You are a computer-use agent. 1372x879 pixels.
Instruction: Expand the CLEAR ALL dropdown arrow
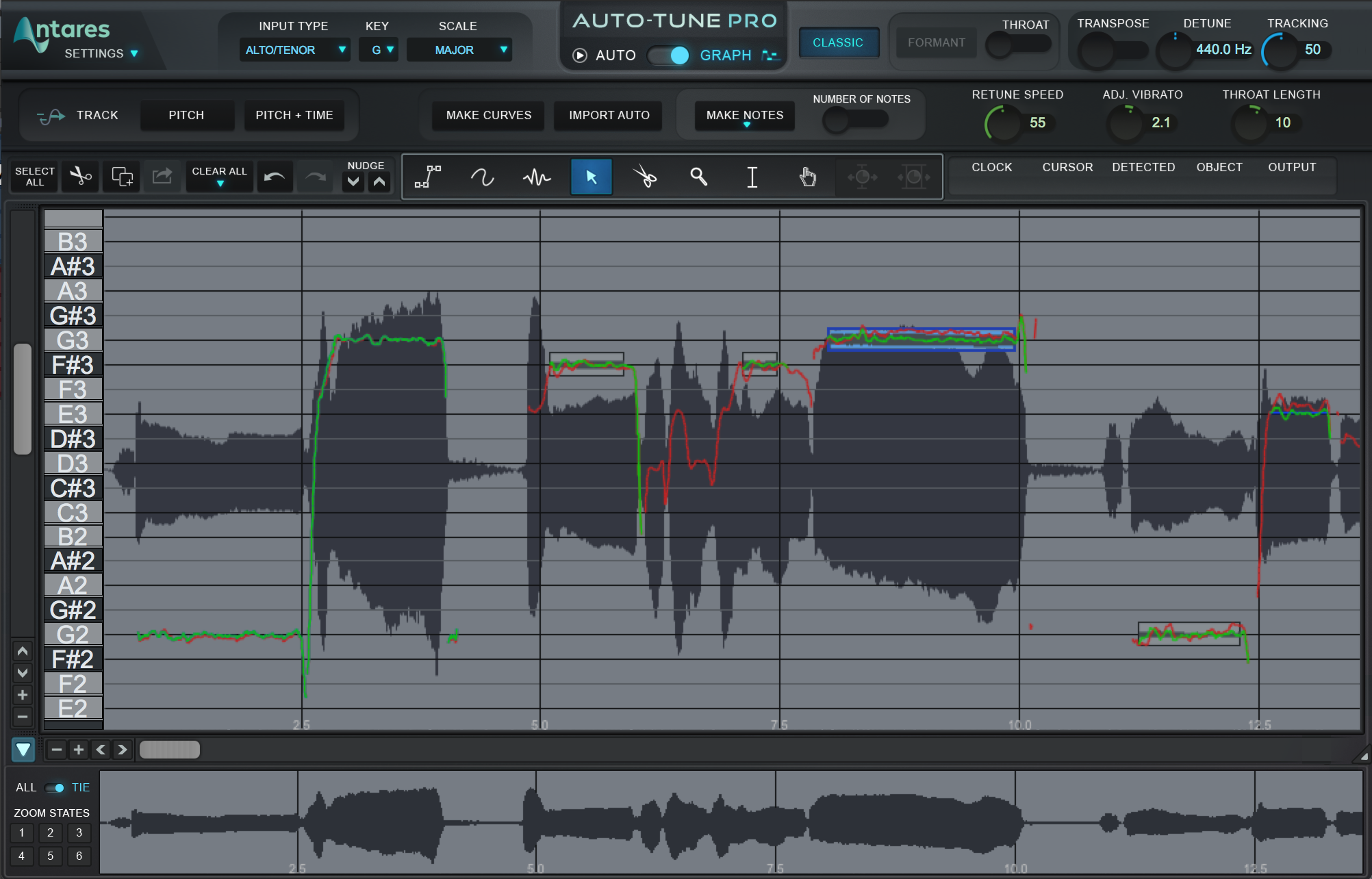click(219, 183)
